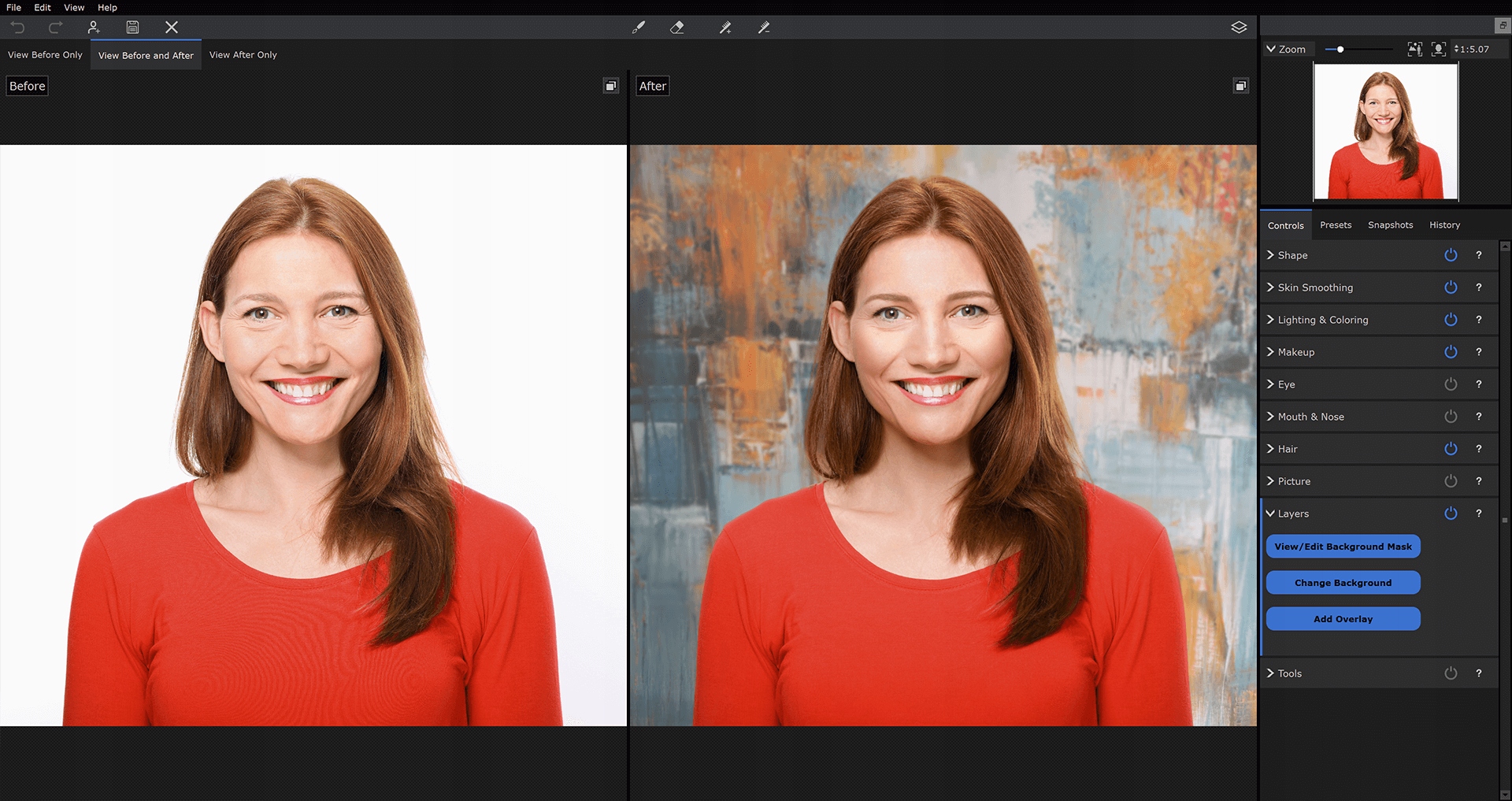Click the Add Overlay button
The height and width of the screenshot is (801, 1512).
[x=1343, y=619]
